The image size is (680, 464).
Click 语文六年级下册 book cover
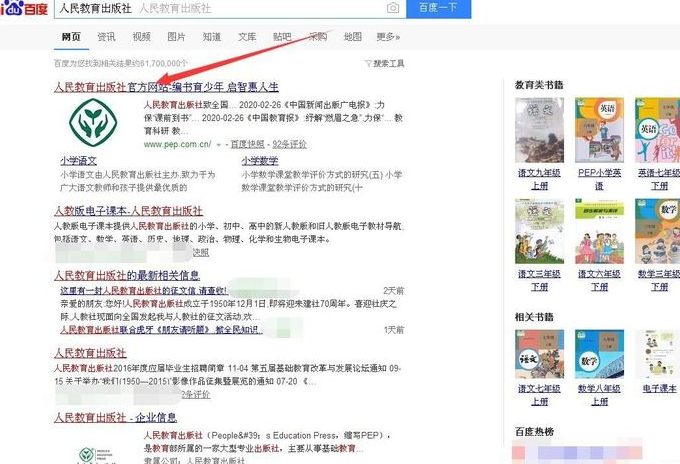599,231
